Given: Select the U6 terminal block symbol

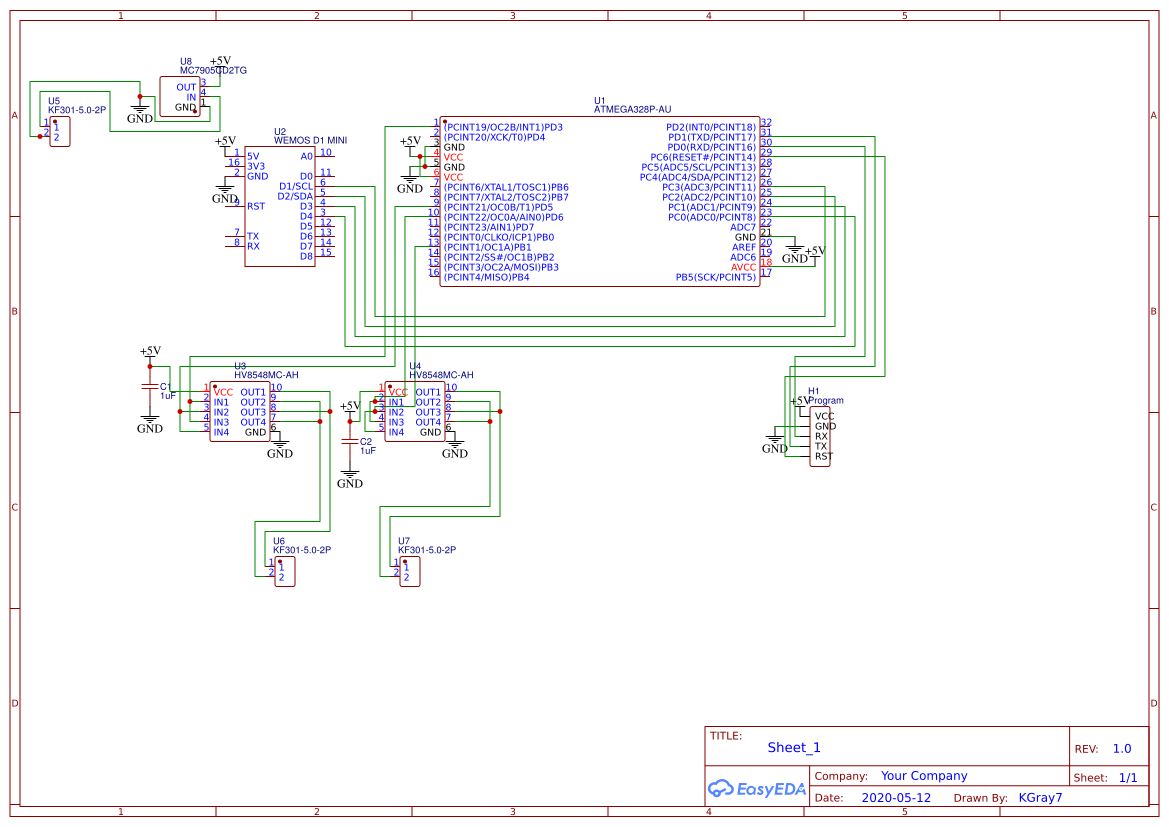Looking at the screenshot, I should pyautogui.click(x=285, y=571).
